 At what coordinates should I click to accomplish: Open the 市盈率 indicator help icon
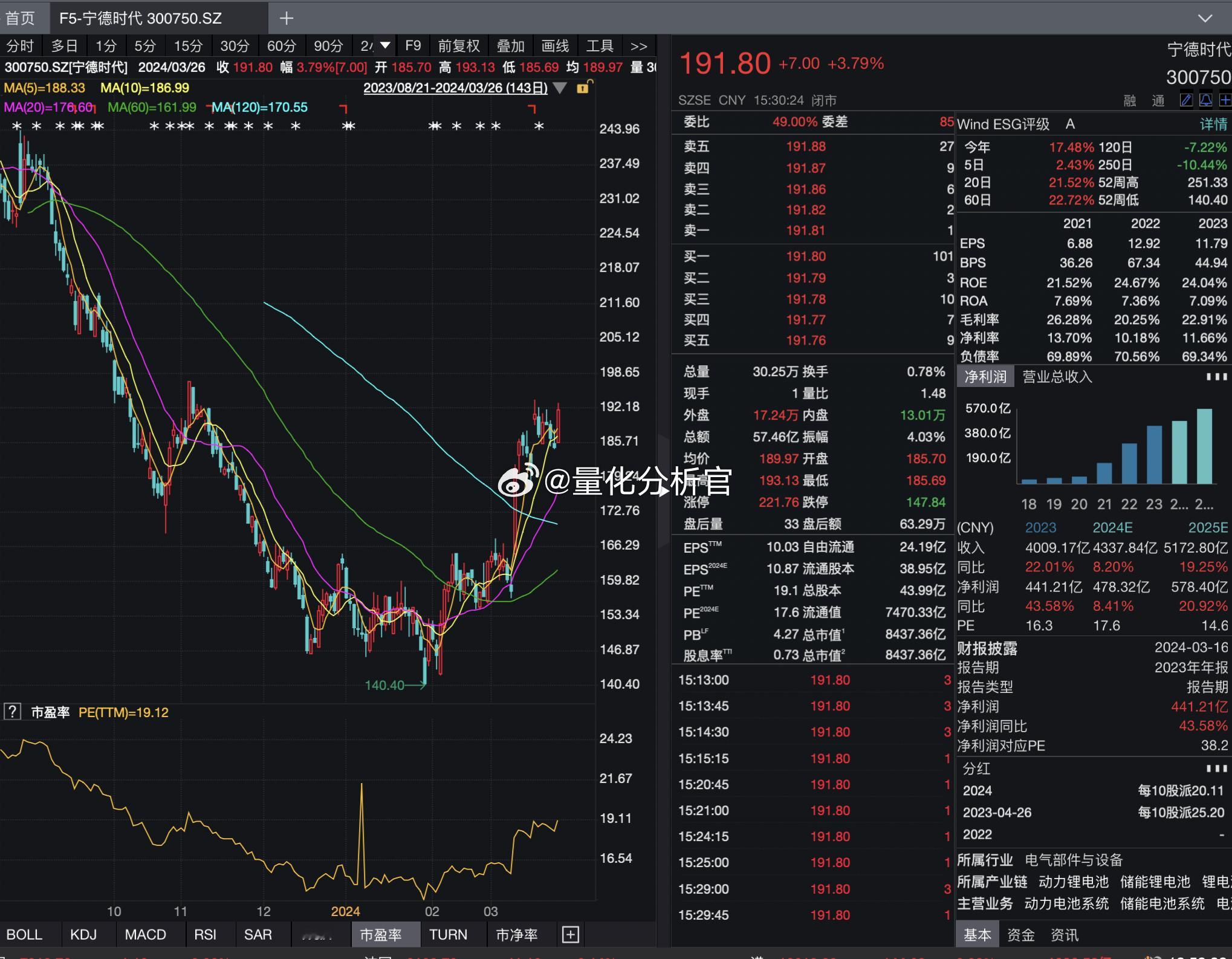[x=12, y=712]
